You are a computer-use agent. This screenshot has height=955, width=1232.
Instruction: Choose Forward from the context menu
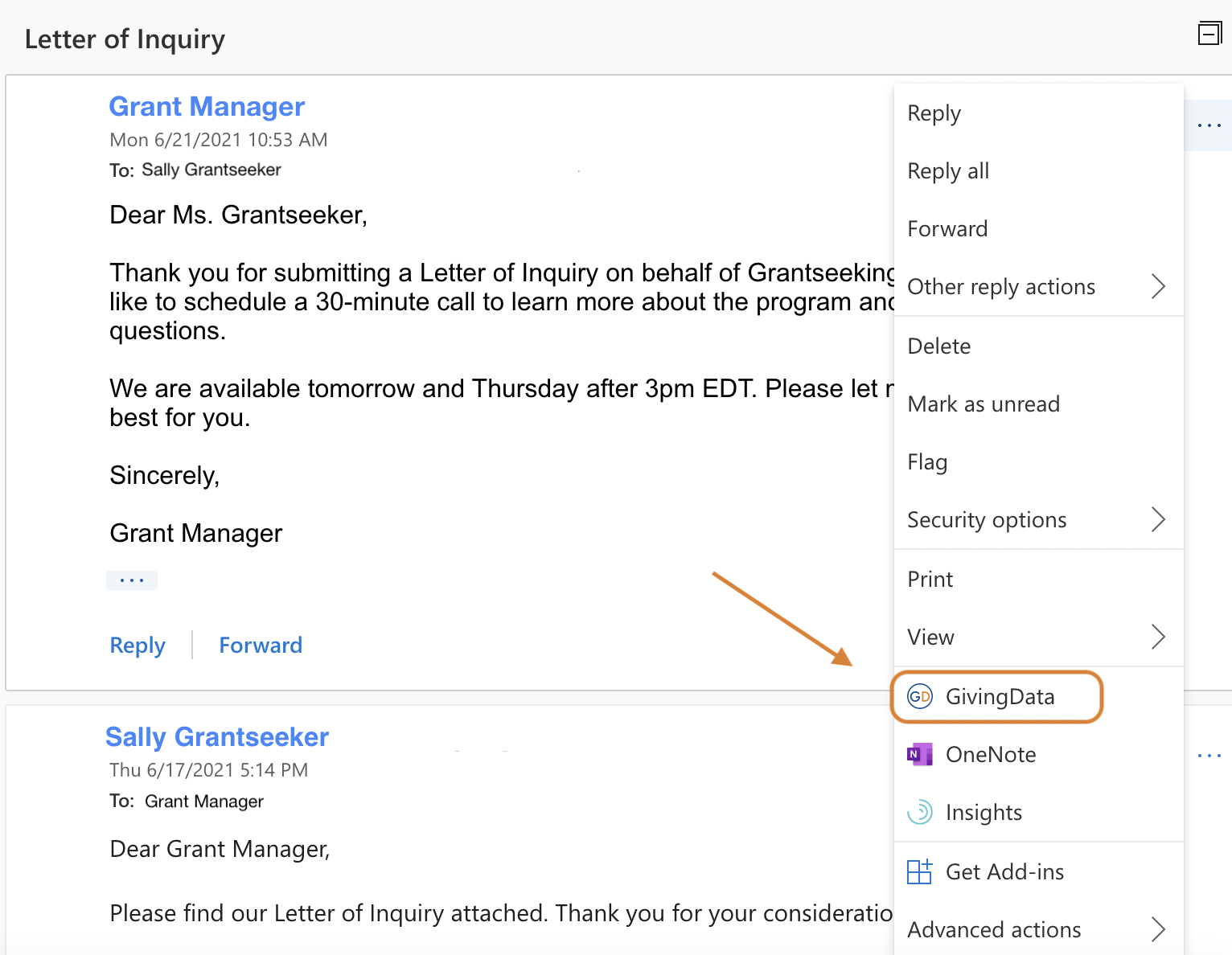(x=1038, y=228)
